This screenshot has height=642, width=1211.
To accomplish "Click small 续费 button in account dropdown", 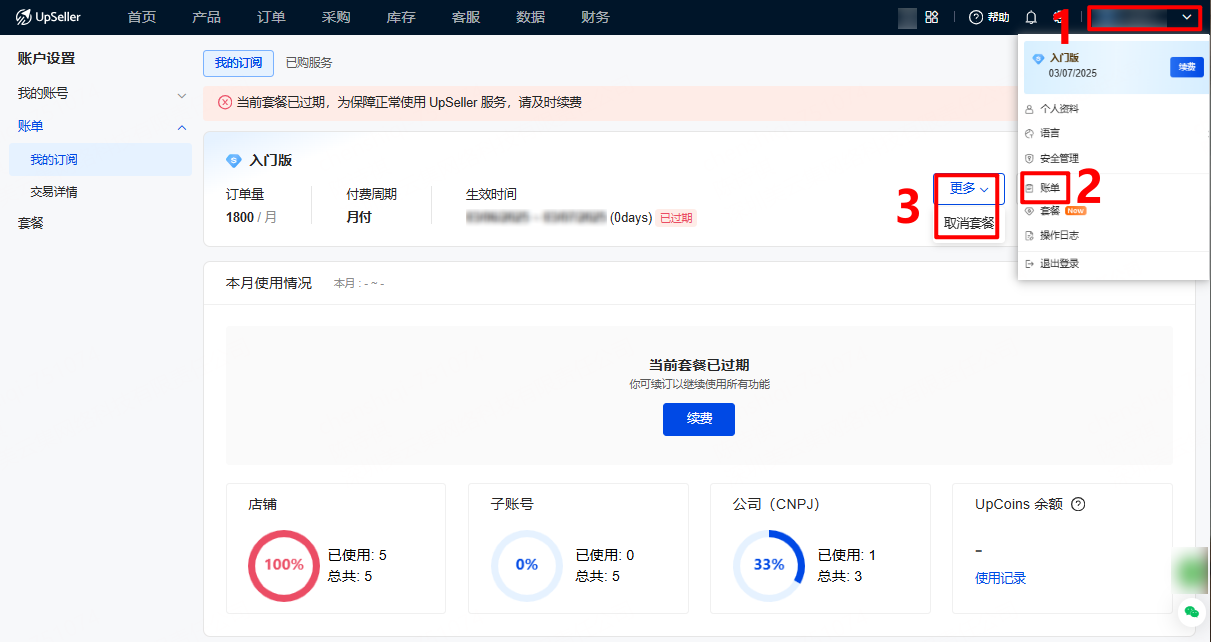I will point(1187,67).
